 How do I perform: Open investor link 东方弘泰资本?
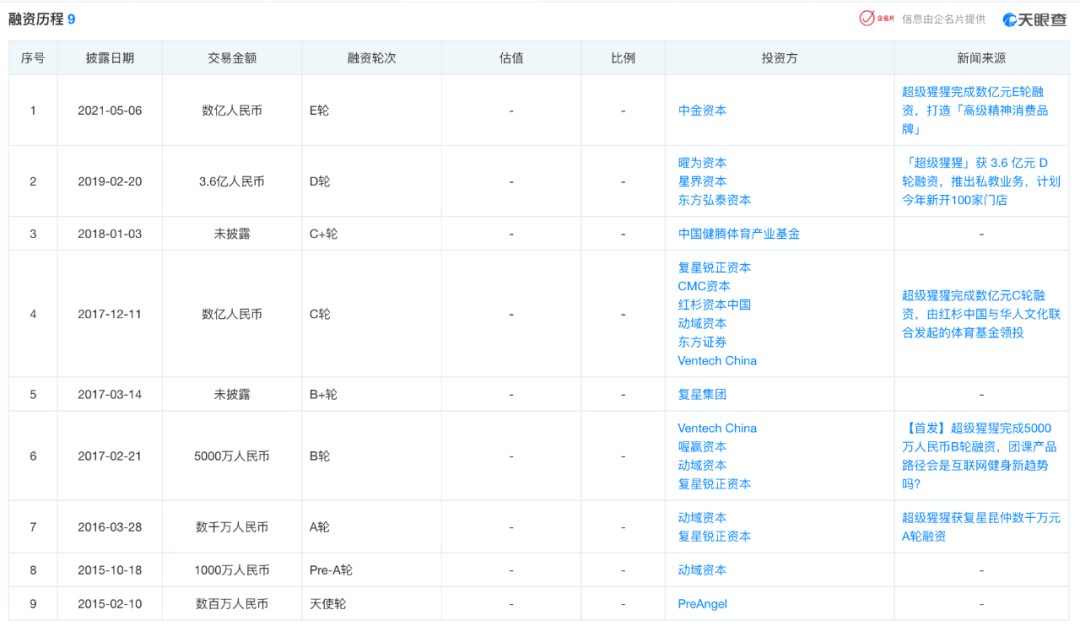tap(714, 200)
